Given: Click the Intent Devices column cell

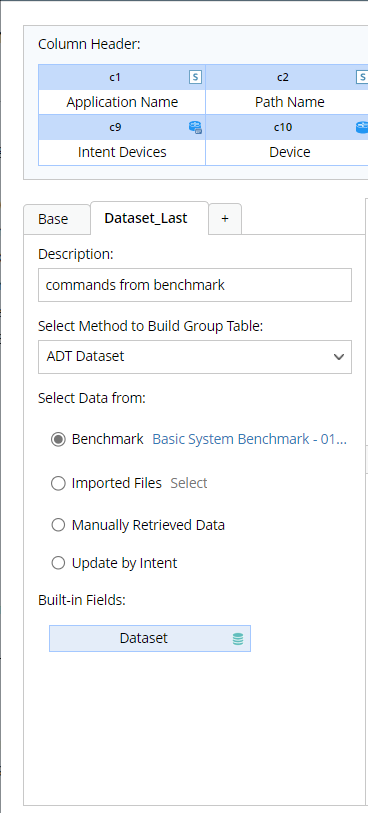Looking at the screenshot, I should [122, 152].
